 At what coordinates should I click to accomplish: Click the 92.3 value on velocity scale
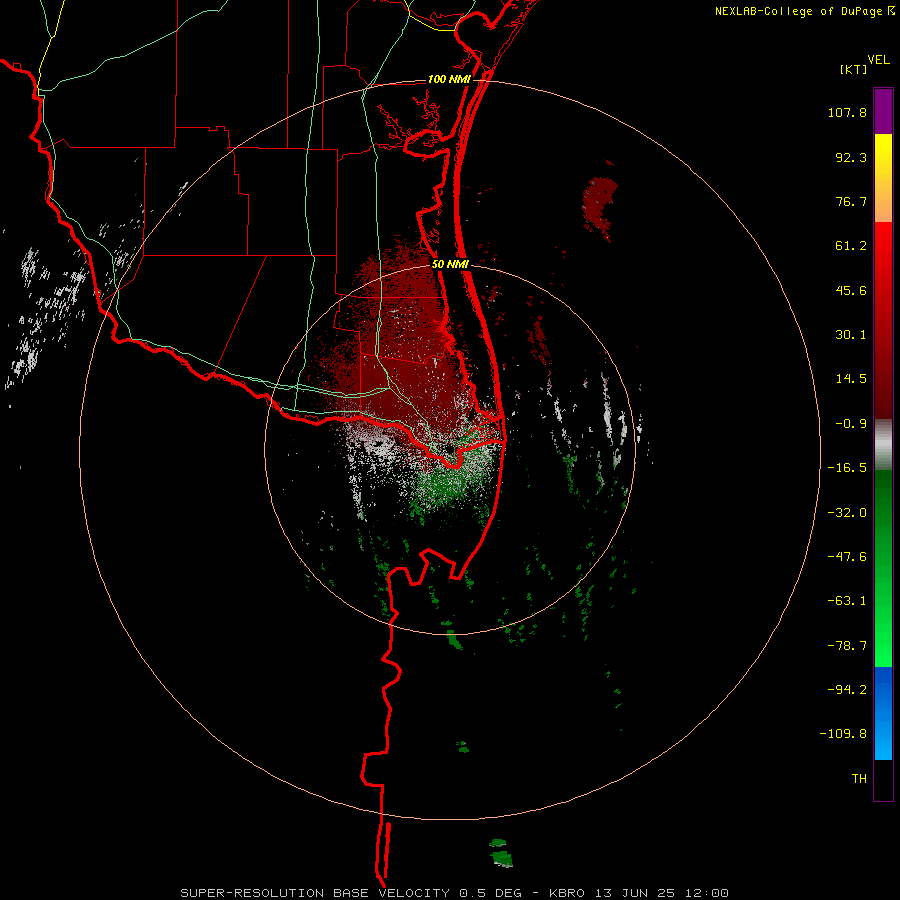click(x=851, y=157)
